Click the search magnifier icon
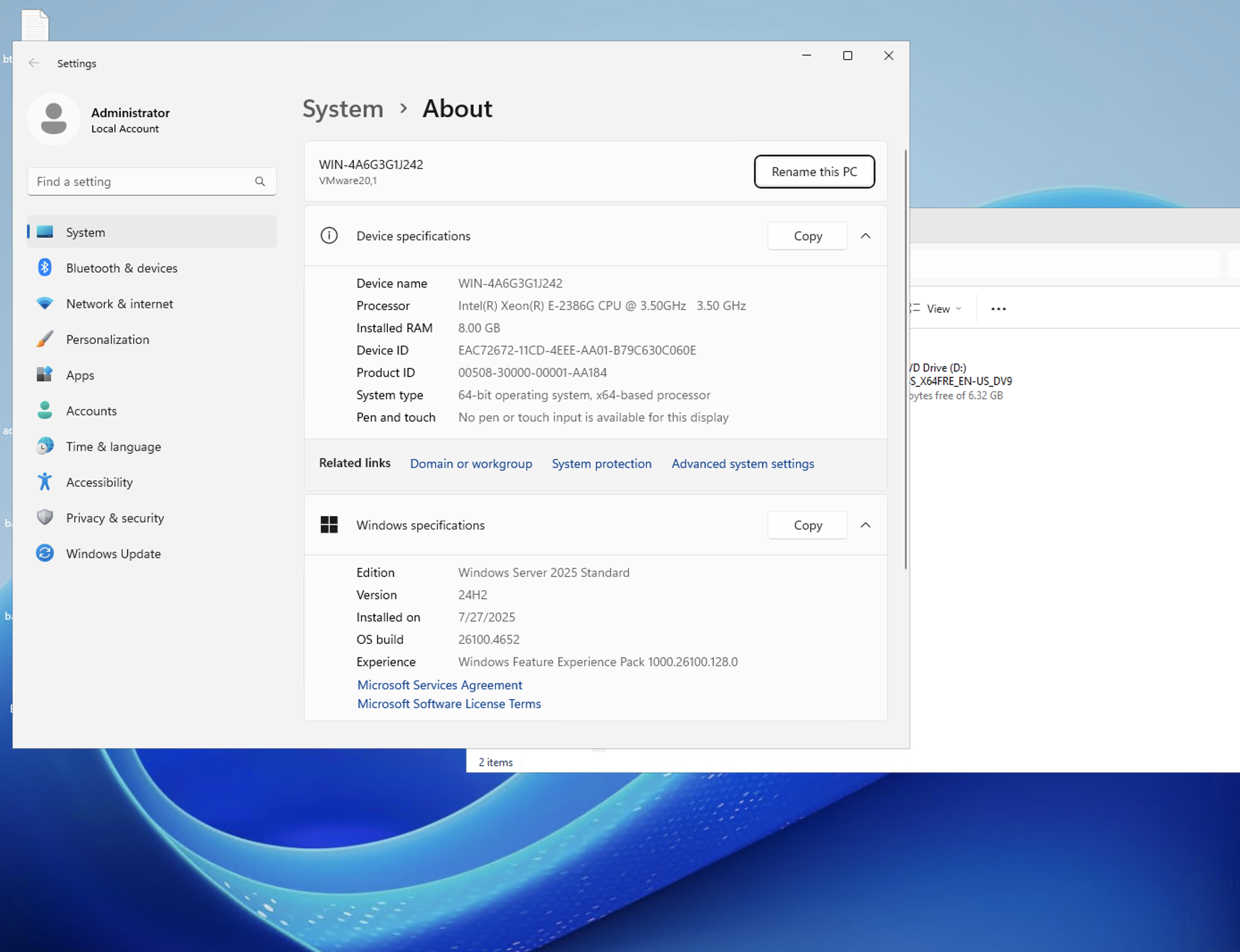The width and height of the screenshot is (1240, 952). pos(260,181)
